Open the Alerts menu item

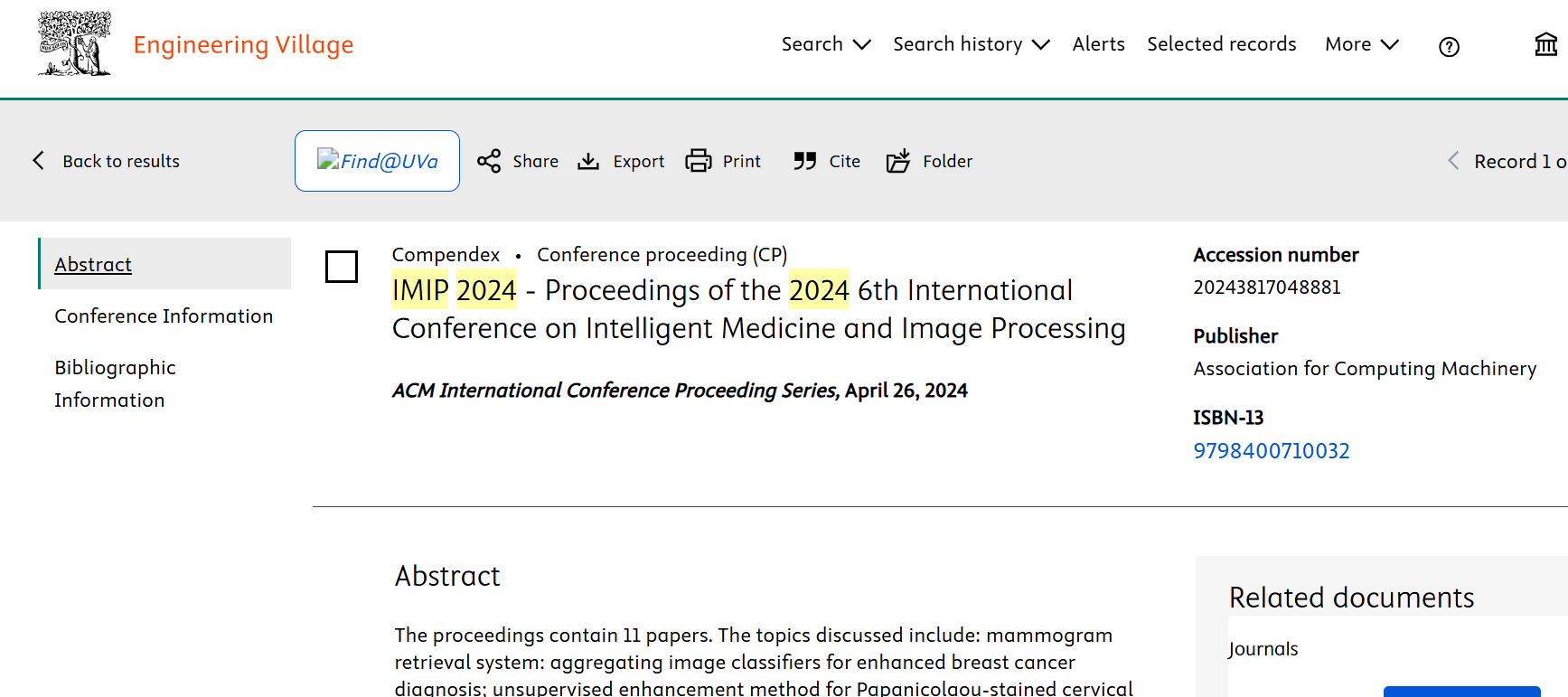coord(1099,44)
